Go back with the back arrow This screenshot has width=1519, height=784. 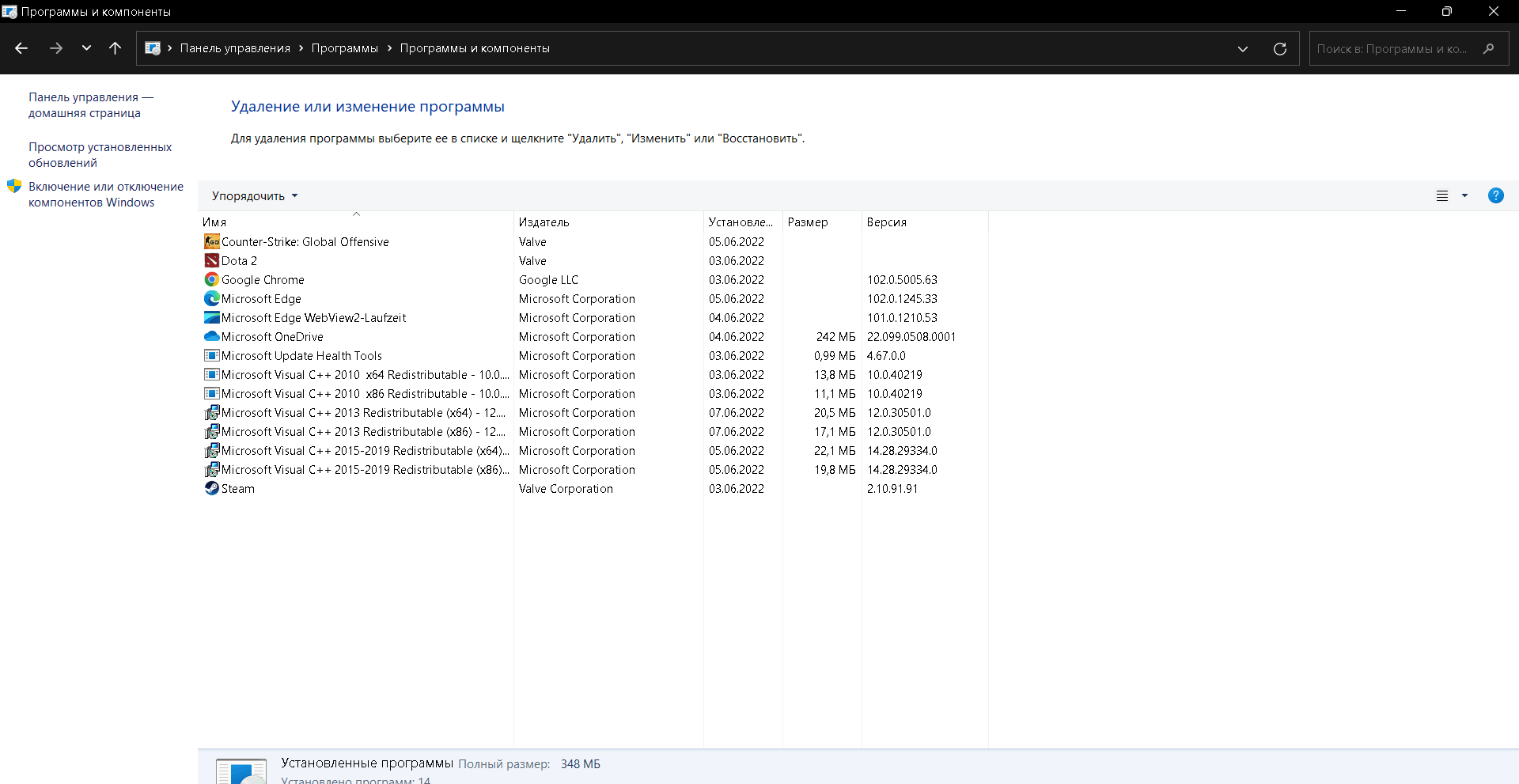point(21,48)
